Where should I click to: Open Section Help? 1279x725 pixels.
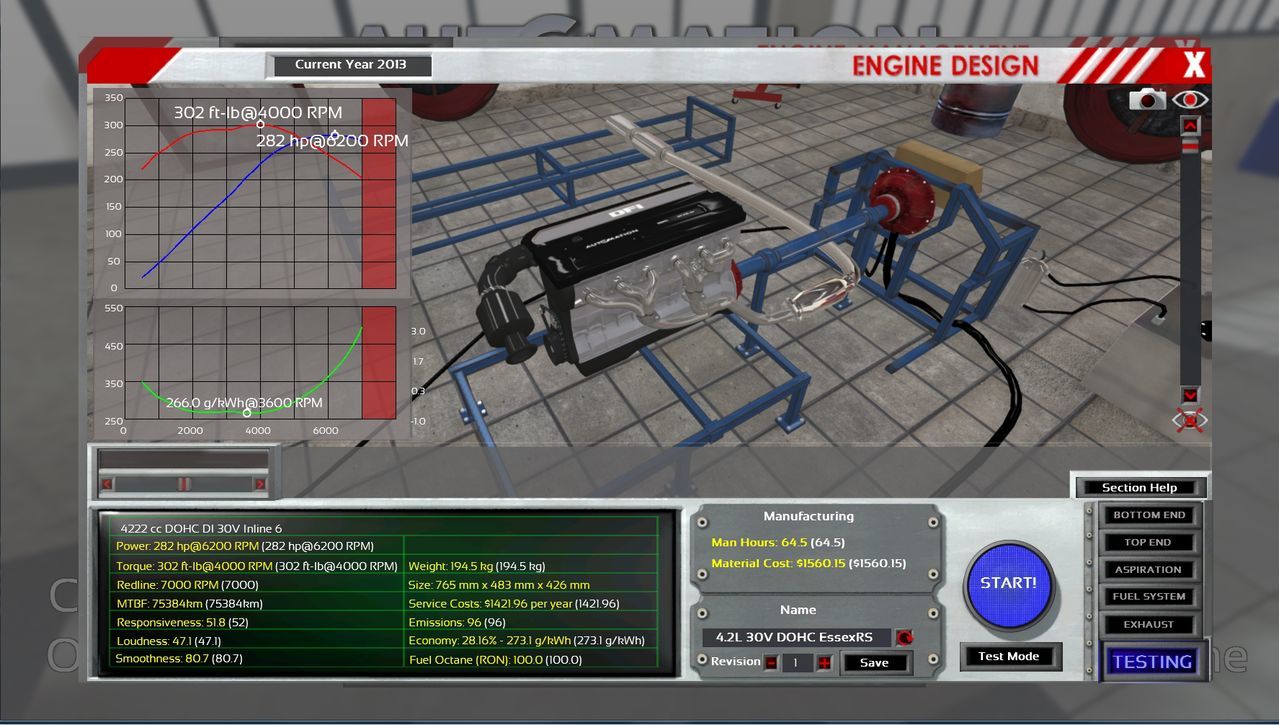coord(1139,488)
